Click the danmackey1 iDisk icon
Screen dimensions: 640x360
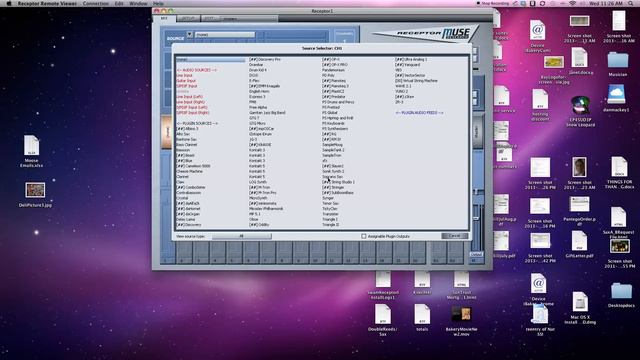tap(616, 98)
